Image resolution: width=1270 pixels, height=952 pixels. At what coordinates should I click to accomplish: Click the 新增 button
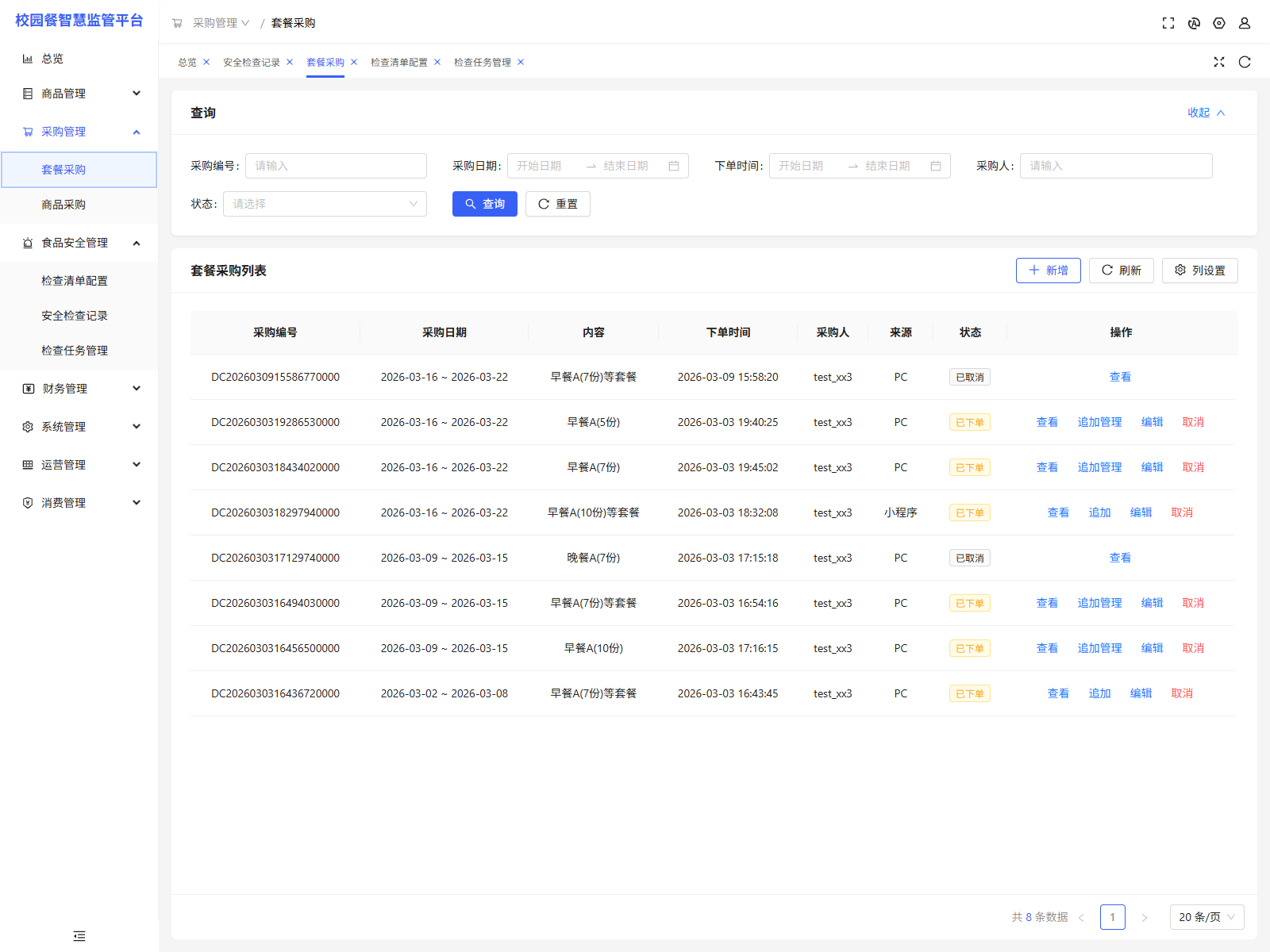tap(1048, 271)
